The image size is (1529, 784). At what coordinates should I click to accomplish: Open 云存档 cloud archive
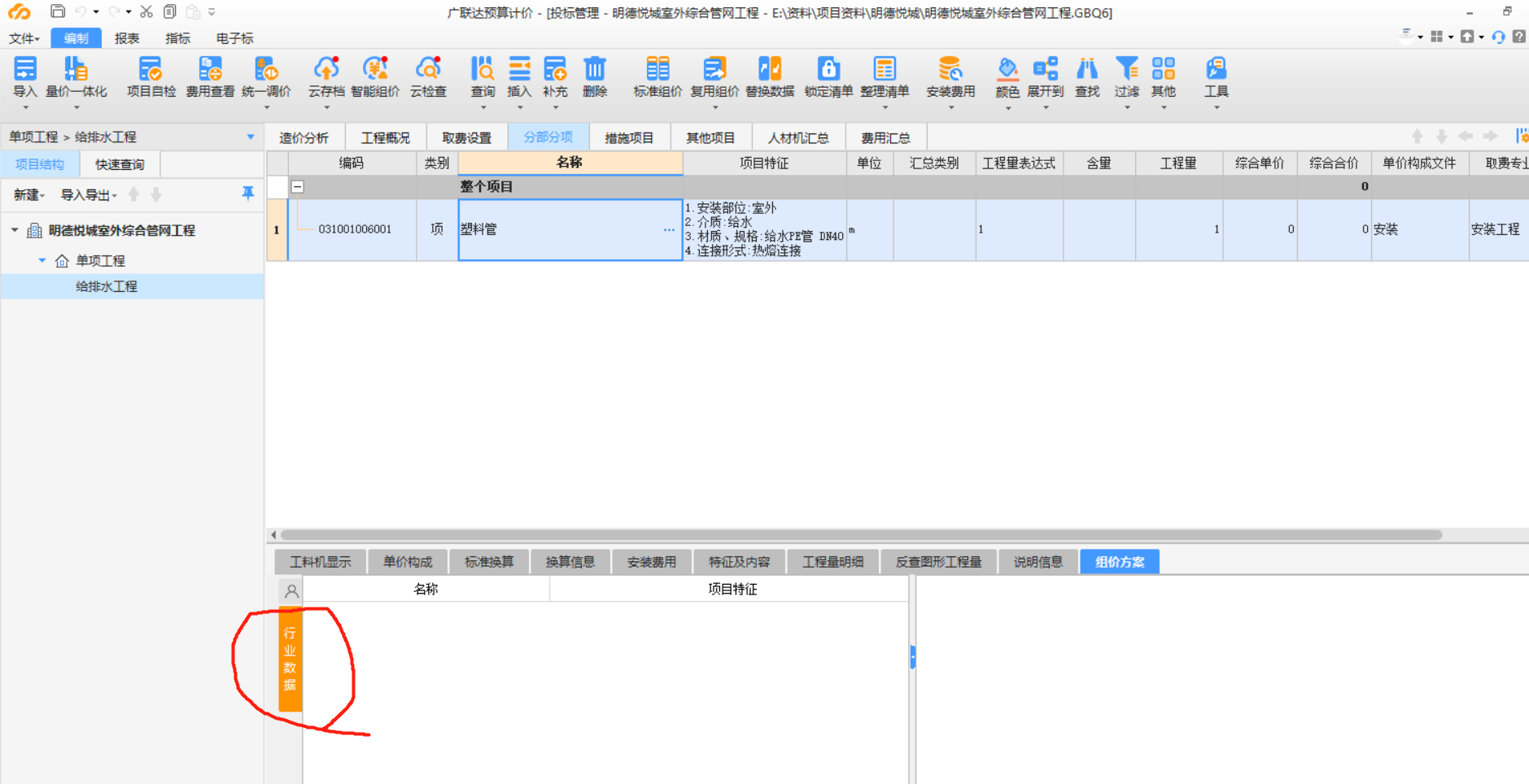tap(326, 77)
